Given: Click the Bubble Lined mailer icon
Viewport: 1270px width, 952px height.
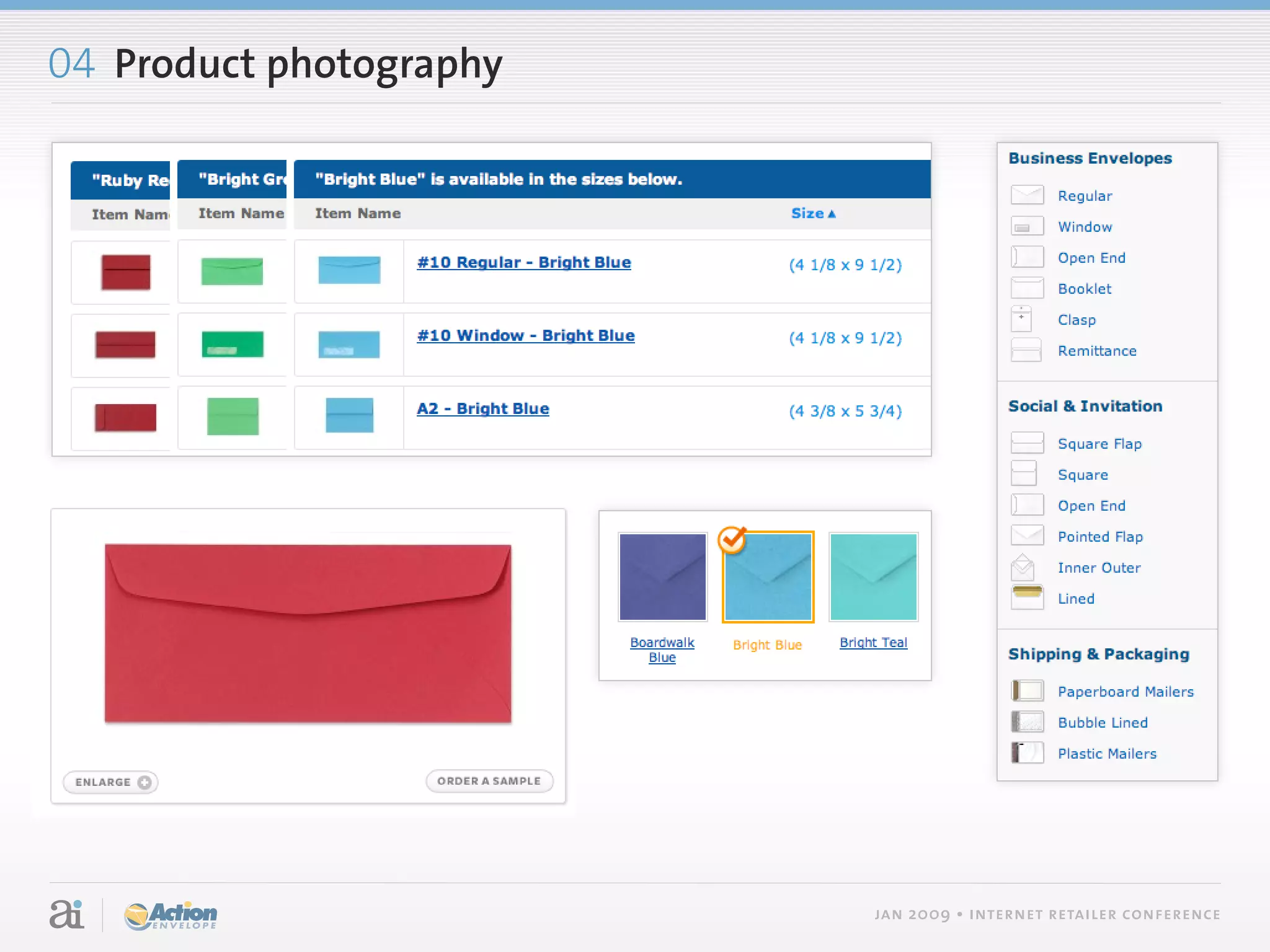Looking at the screenshot, I should [1027, 722].
